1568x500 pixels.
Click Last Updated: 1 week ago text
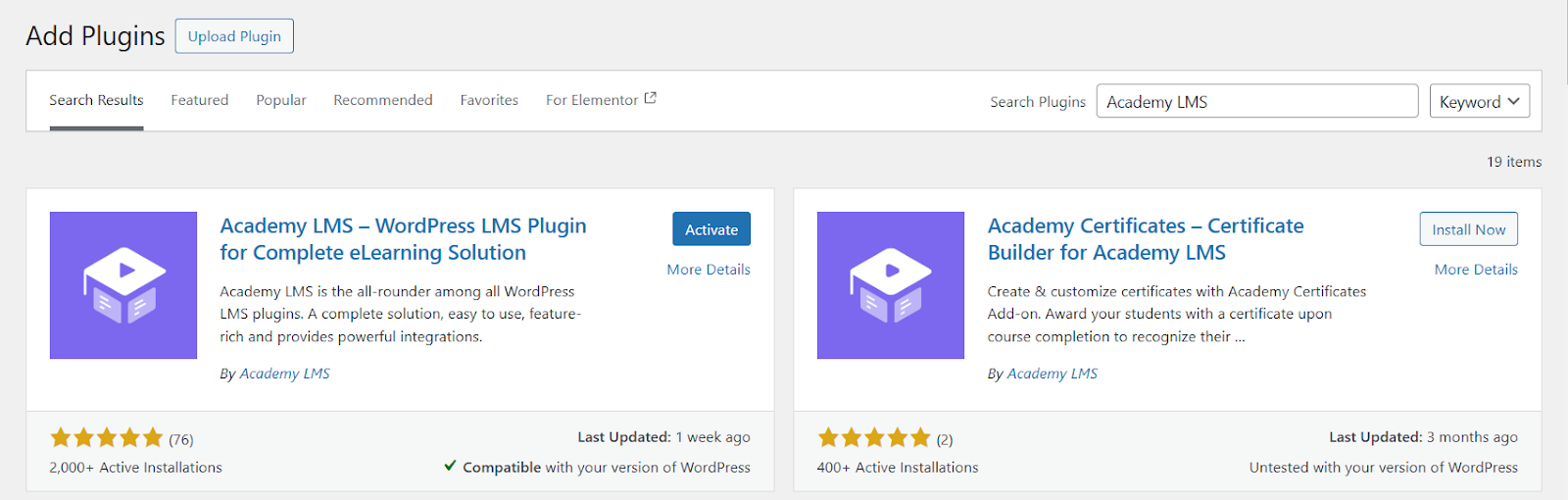[x=663, y=437]
